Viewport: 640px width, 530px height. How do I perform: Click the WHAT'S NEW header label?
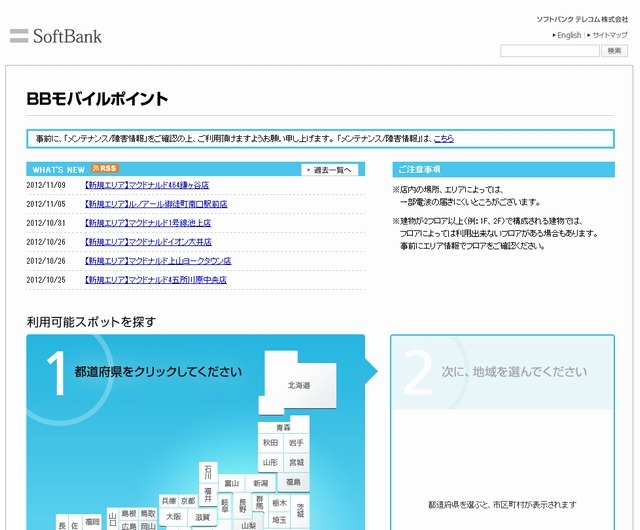(x=58, y=170)
